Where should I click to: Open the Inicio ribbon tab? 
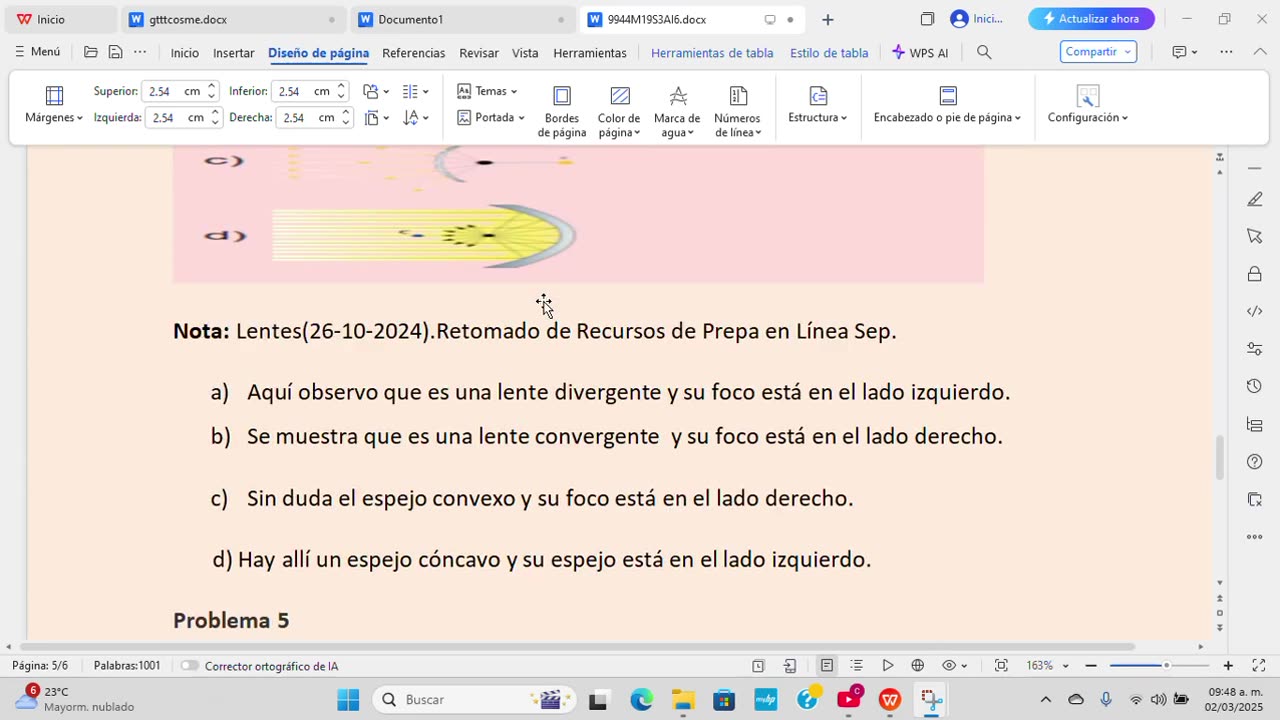tap(184, 53)
